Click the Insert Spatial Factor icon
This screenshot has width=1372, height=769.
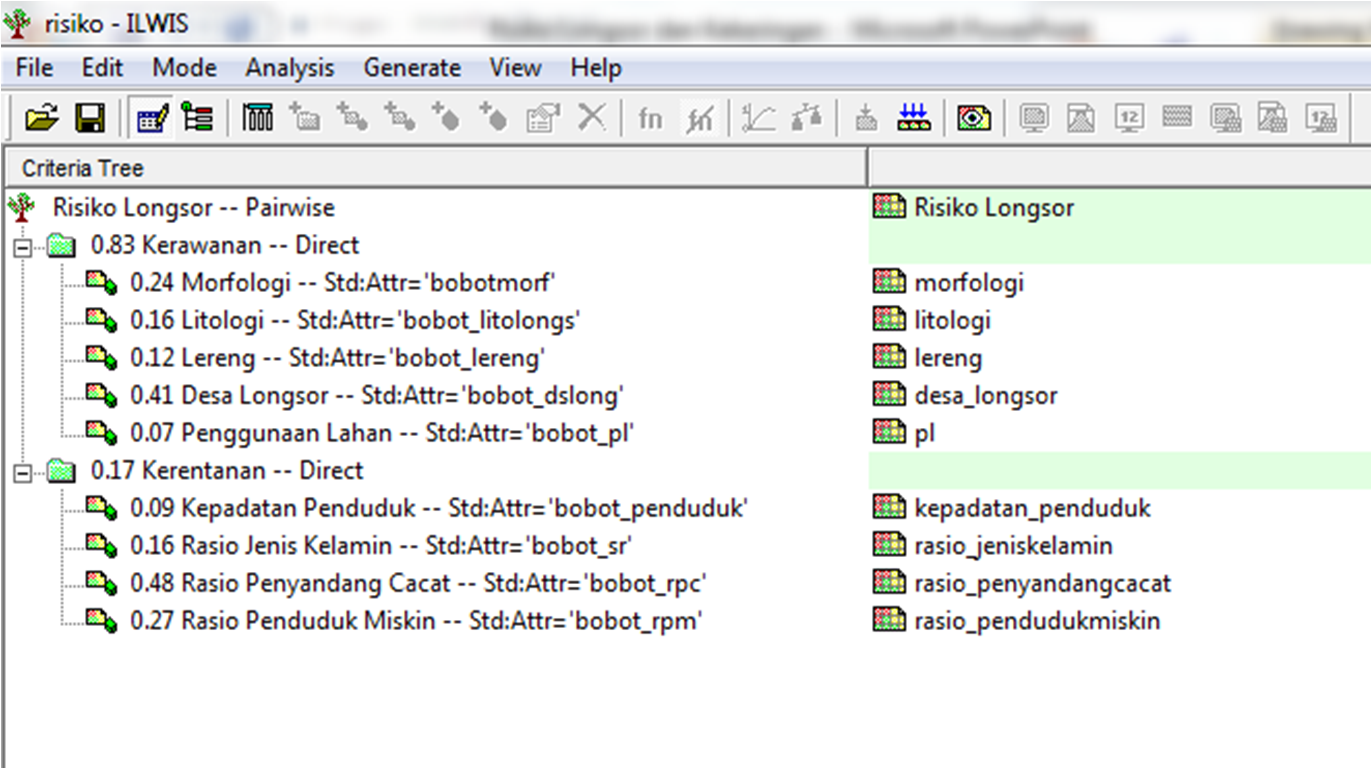click(x=353, y=119)
